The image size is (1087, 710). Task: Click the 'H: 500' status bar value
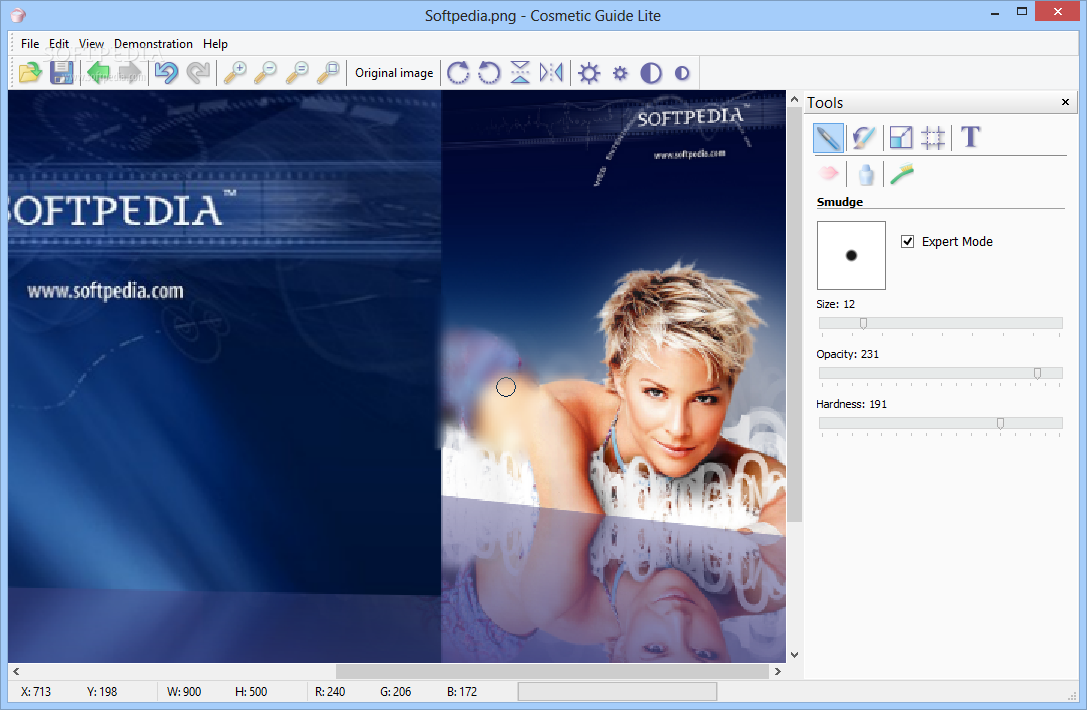click(251, 691)
